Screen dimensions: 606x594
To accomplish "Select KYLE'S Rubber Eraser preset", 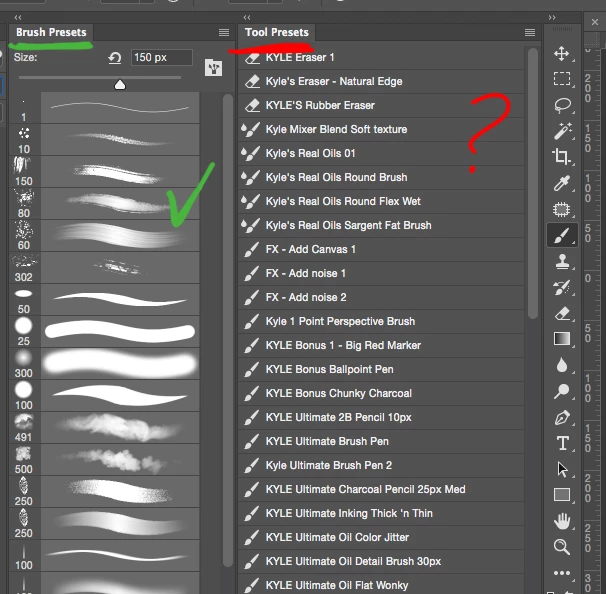I will coord(381,106).
